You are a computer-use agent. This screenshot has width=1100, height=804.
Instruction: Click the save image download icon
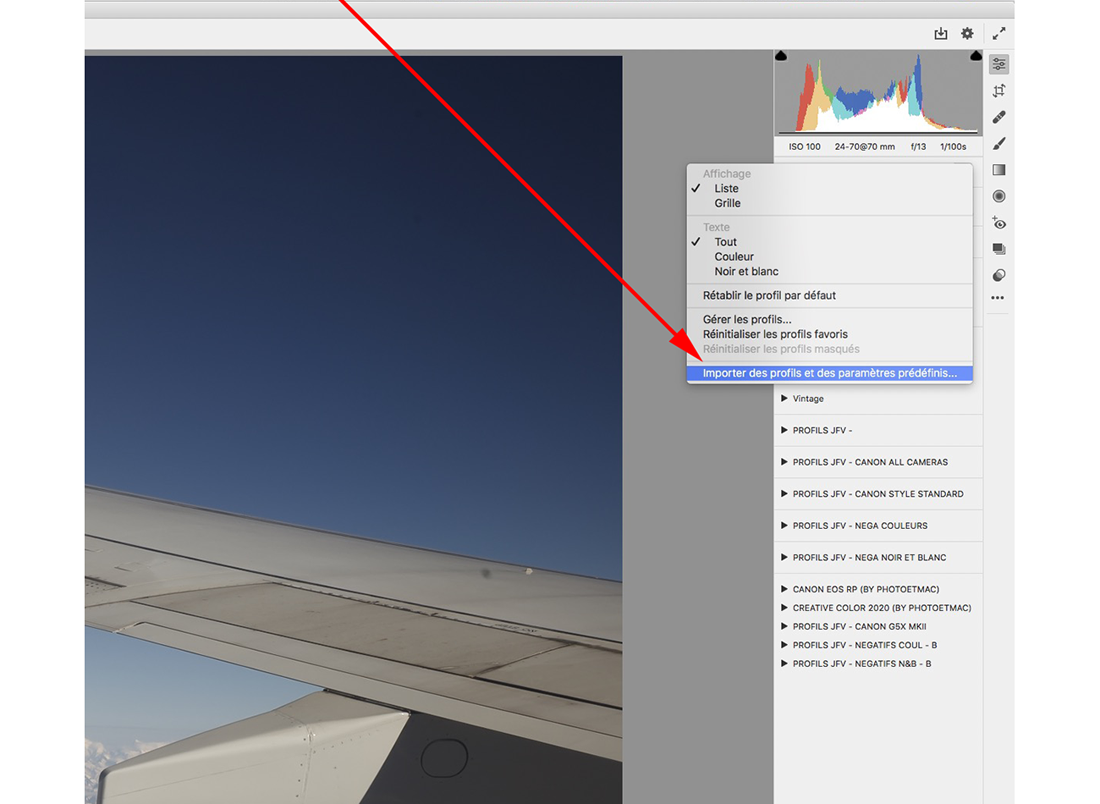click(x=941, y=34)
